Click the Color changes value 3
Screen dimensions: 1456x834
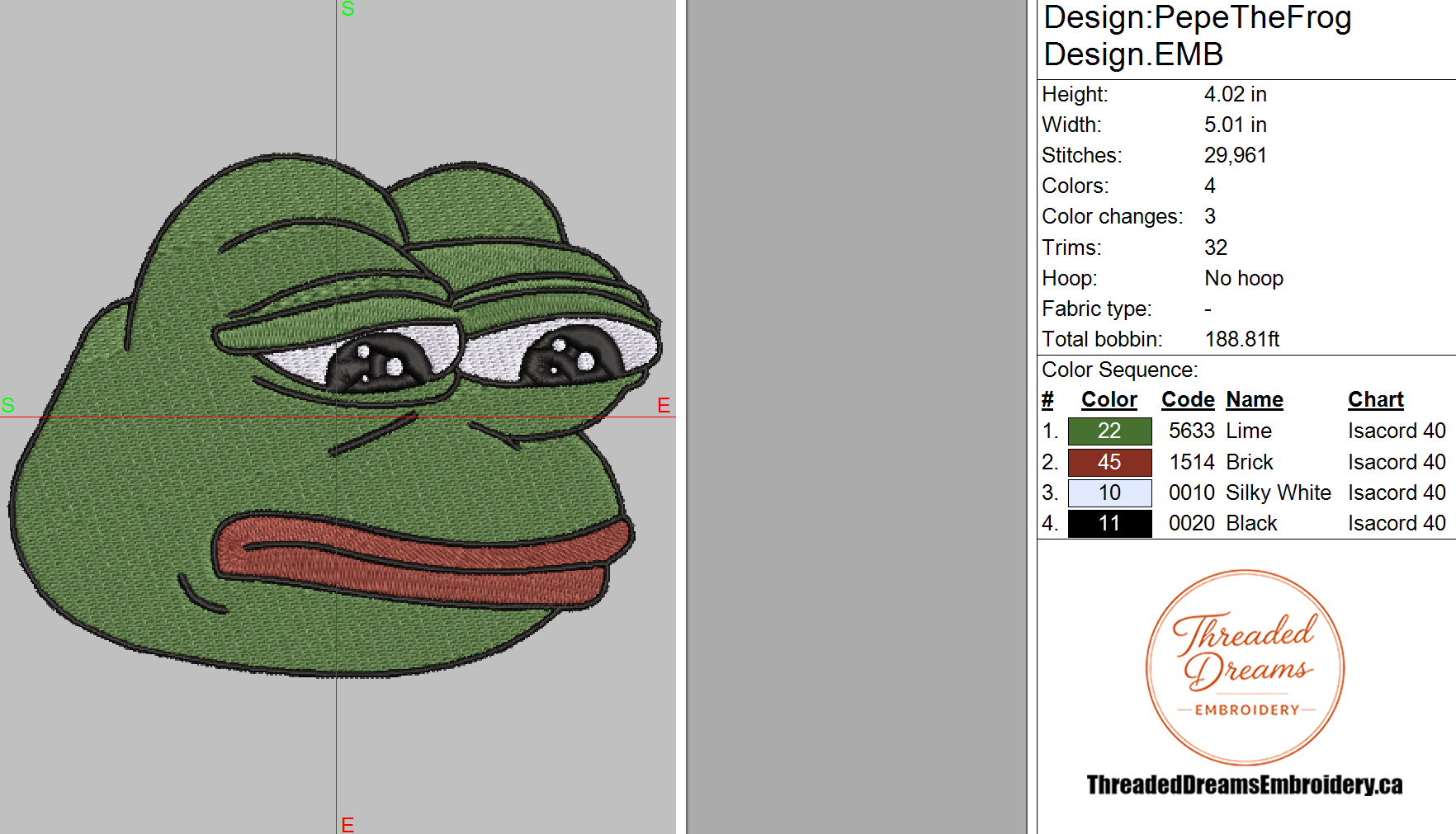pyautogui.click(x=1210, y=216)
